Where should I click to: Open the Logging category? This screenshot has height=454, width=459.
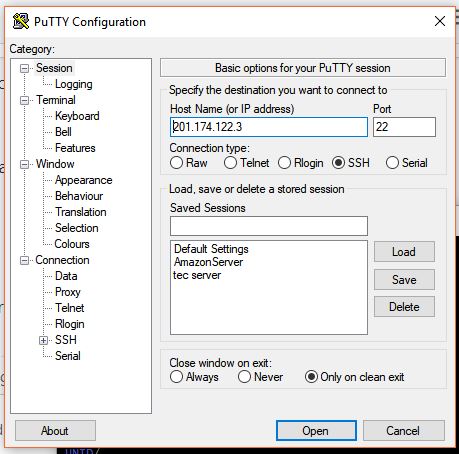click(x=74, y=84)
